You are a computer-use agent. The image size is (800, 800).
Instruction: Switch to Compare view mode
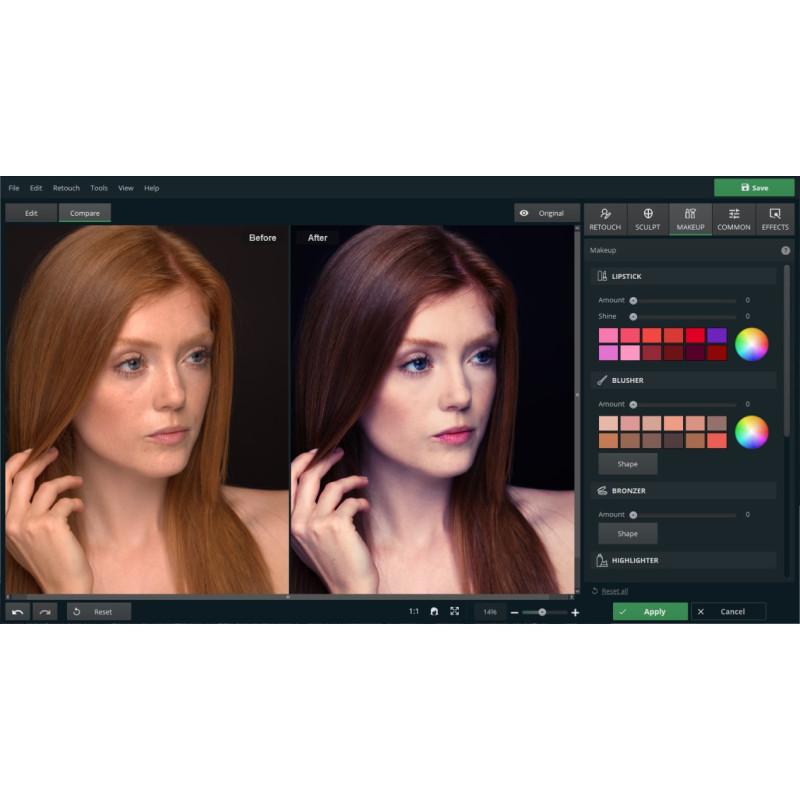[85, 213]
